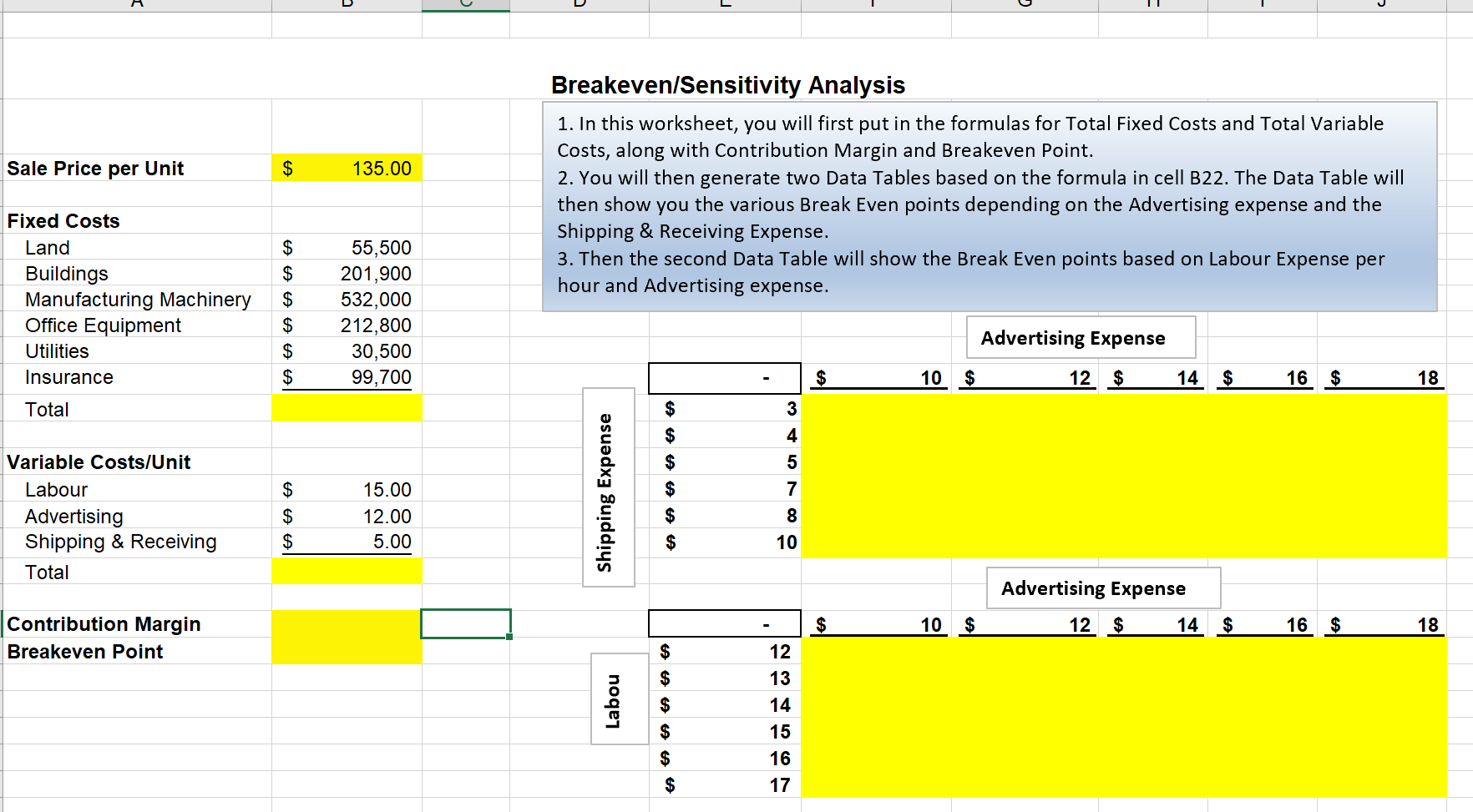Select the Shipping & Receiving cost cell showing 5.00

347,541
